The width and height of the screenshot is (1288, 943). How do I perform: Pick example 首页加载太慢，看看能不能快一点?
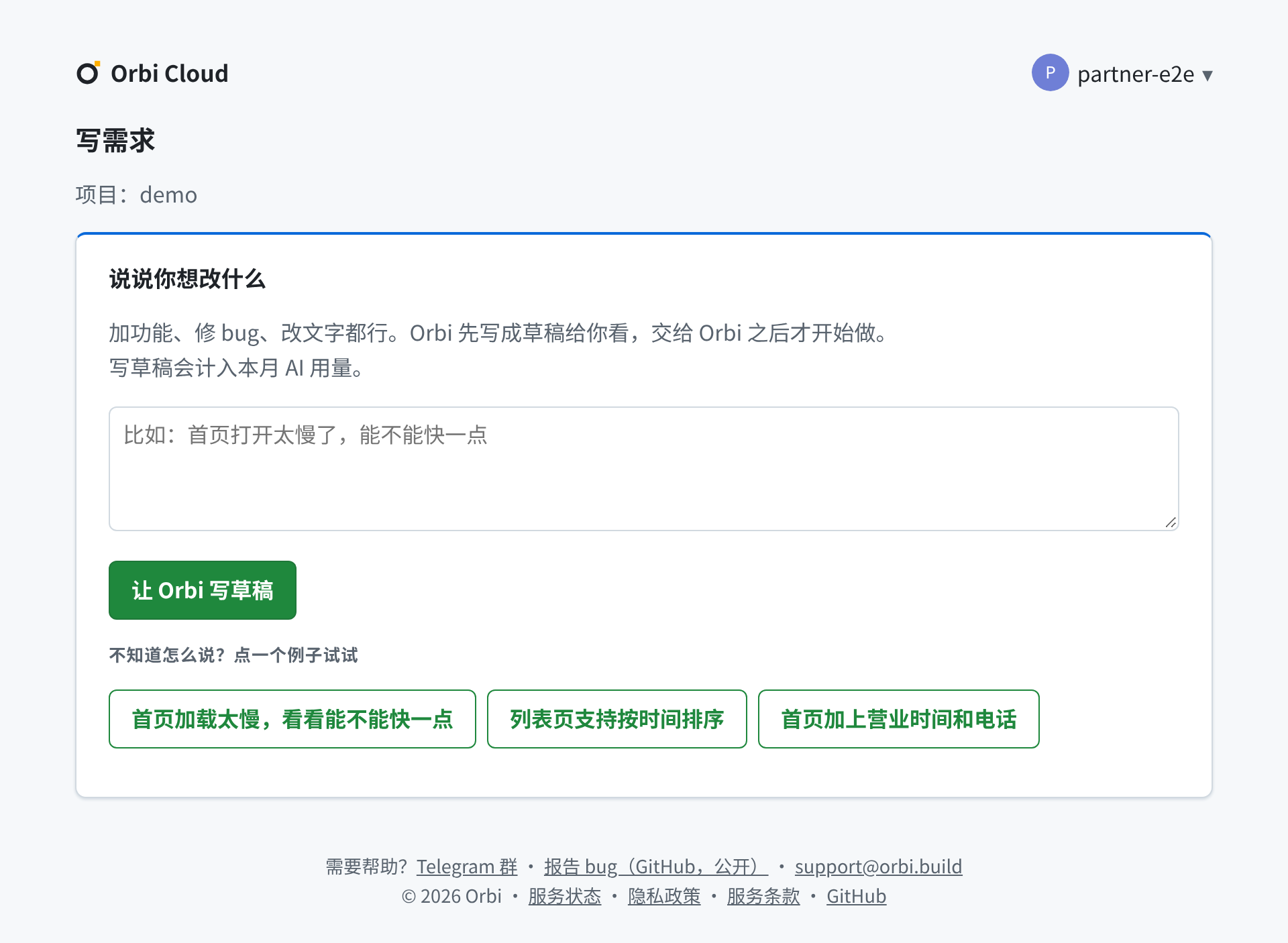(x=292, y=719)
